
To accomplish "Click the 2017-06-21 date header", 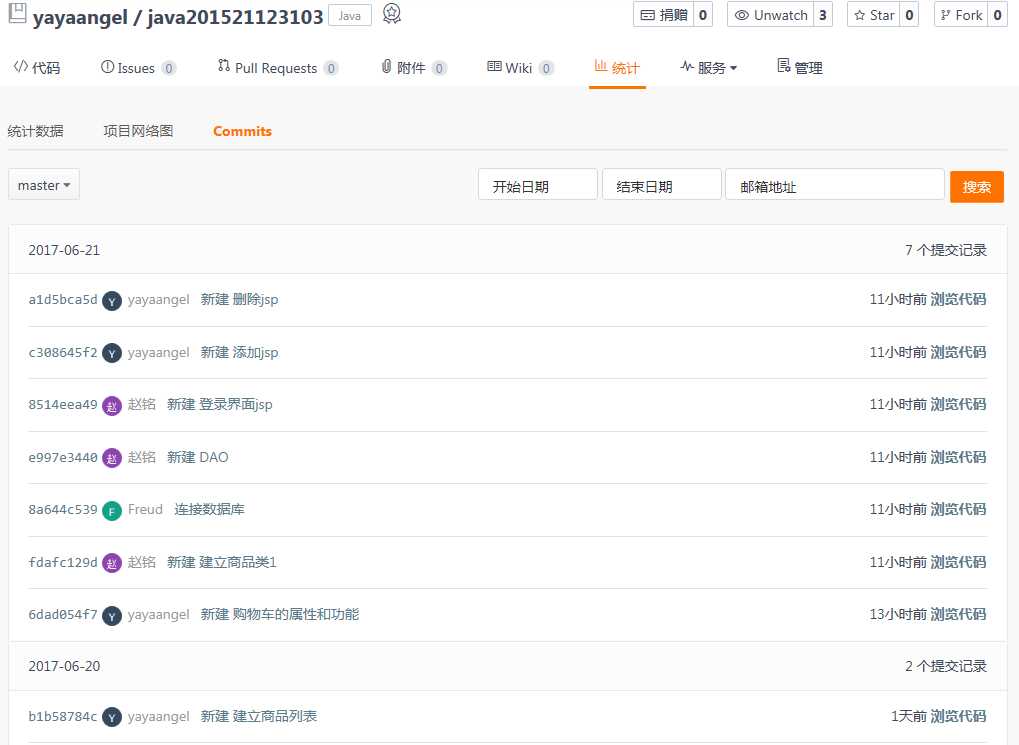I will [64, 250].
